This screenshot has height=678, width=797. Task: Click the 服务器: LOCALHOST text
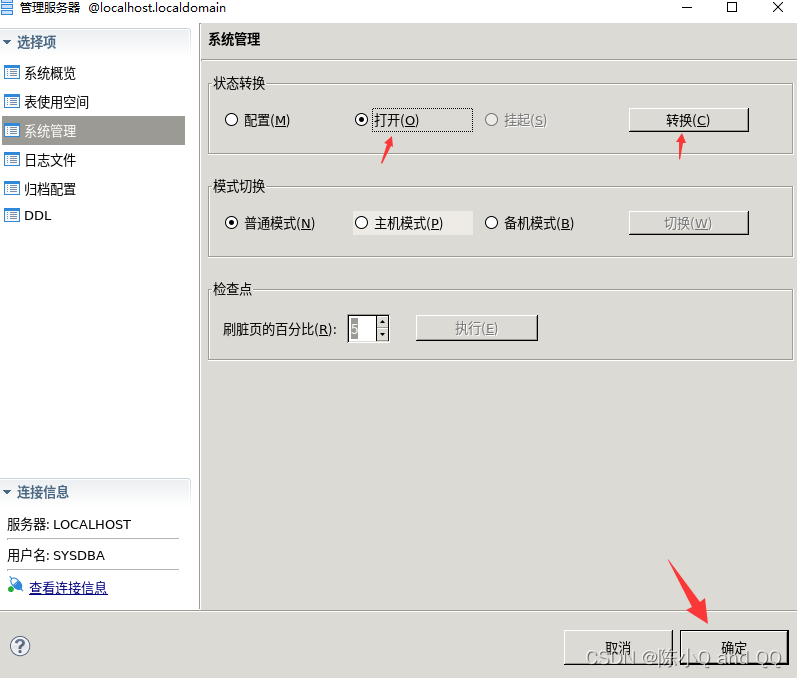point(69,525)
